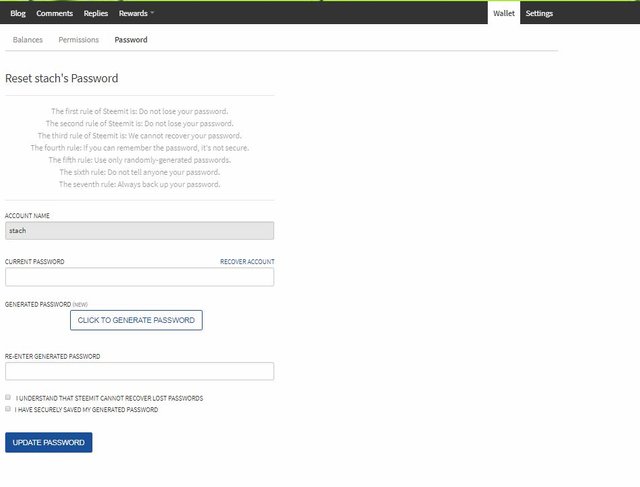Select the Wallet tab
This screenshot has height=487, width=640.
pyautogui.click(x=504, y=13)
